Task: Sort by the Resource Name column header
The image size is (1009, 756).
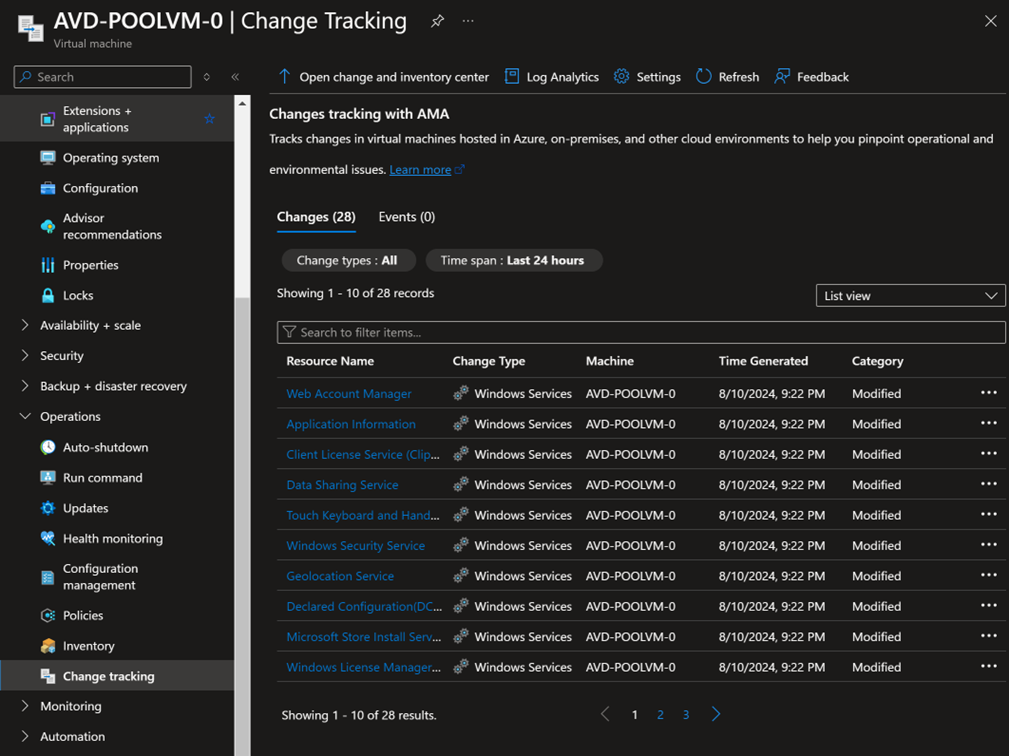Action: coord(330,361)
